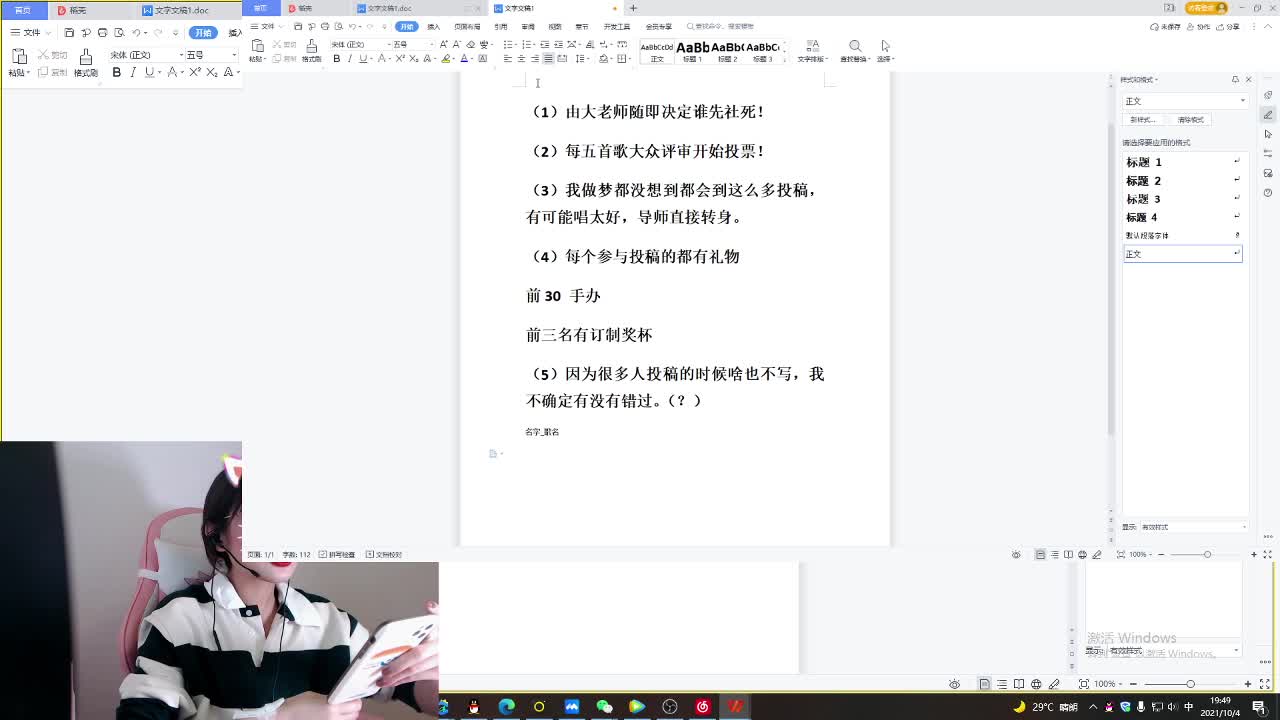Click the 选择 cursor tool in ribbon
Viewport: 1280px width, 720px height.
coord(885,51)
